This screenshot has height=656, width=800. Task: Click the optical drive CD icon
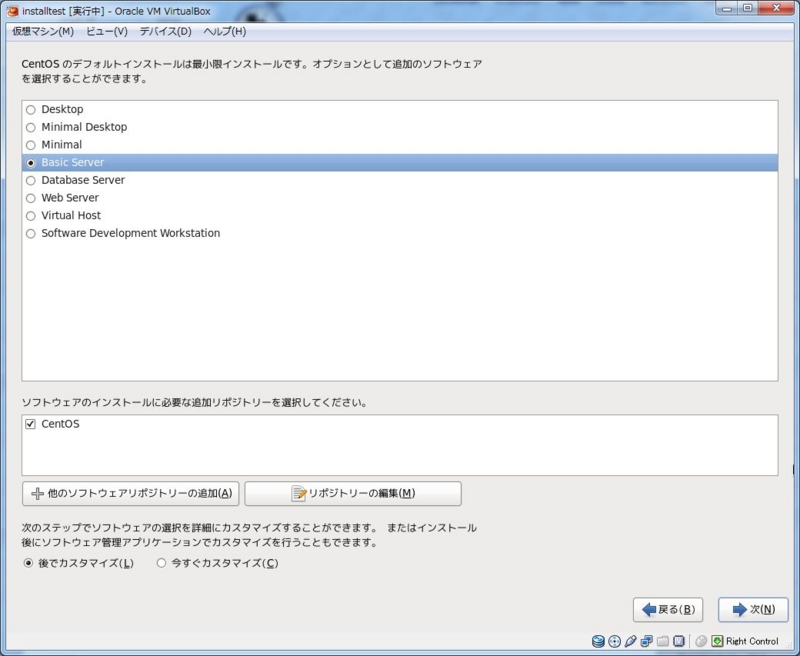(614, 641)
